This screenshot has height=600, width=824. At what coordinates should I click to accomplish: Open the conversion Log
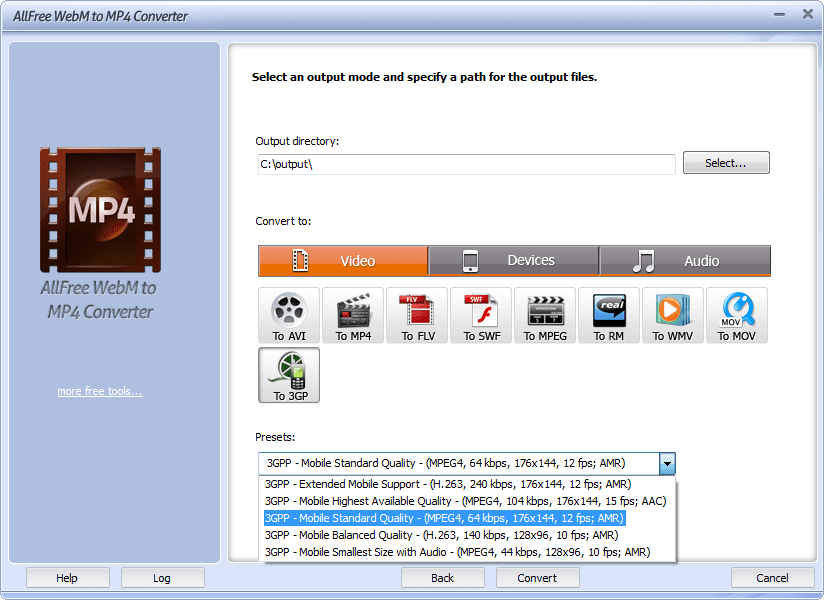pos(162,577)
